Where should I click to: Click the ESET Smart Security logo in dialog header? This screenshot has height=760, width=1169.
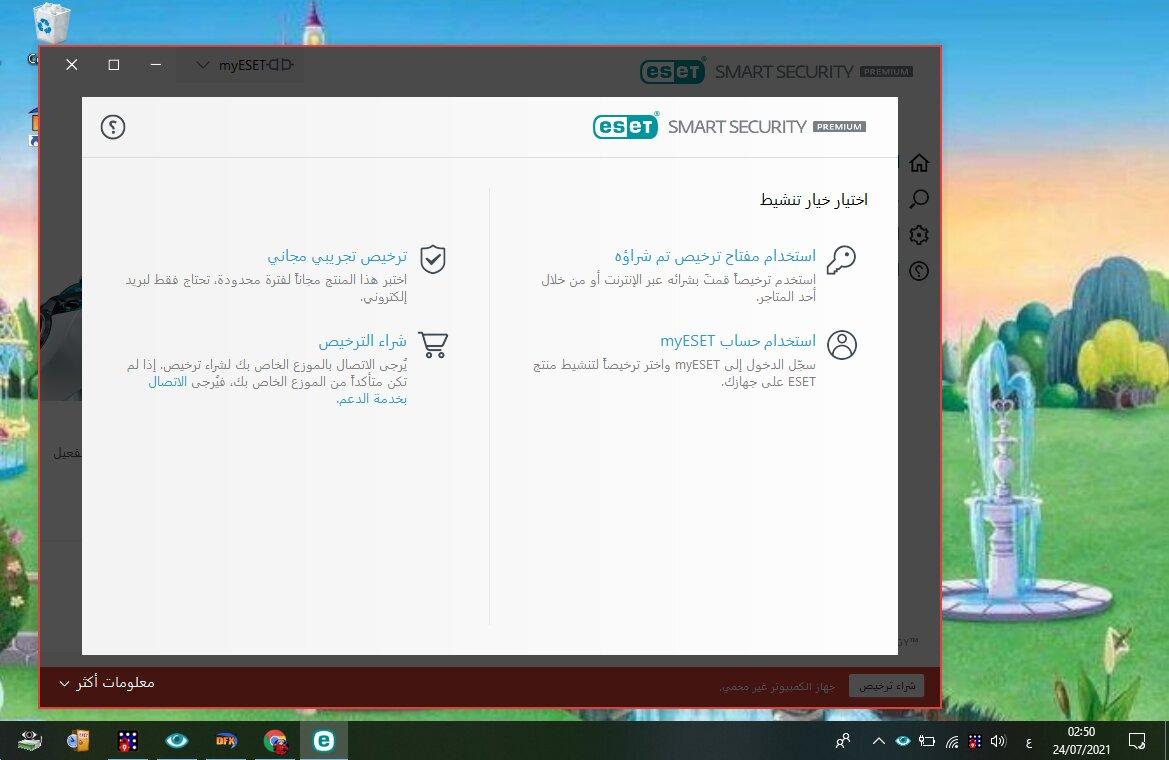[728, 126]
